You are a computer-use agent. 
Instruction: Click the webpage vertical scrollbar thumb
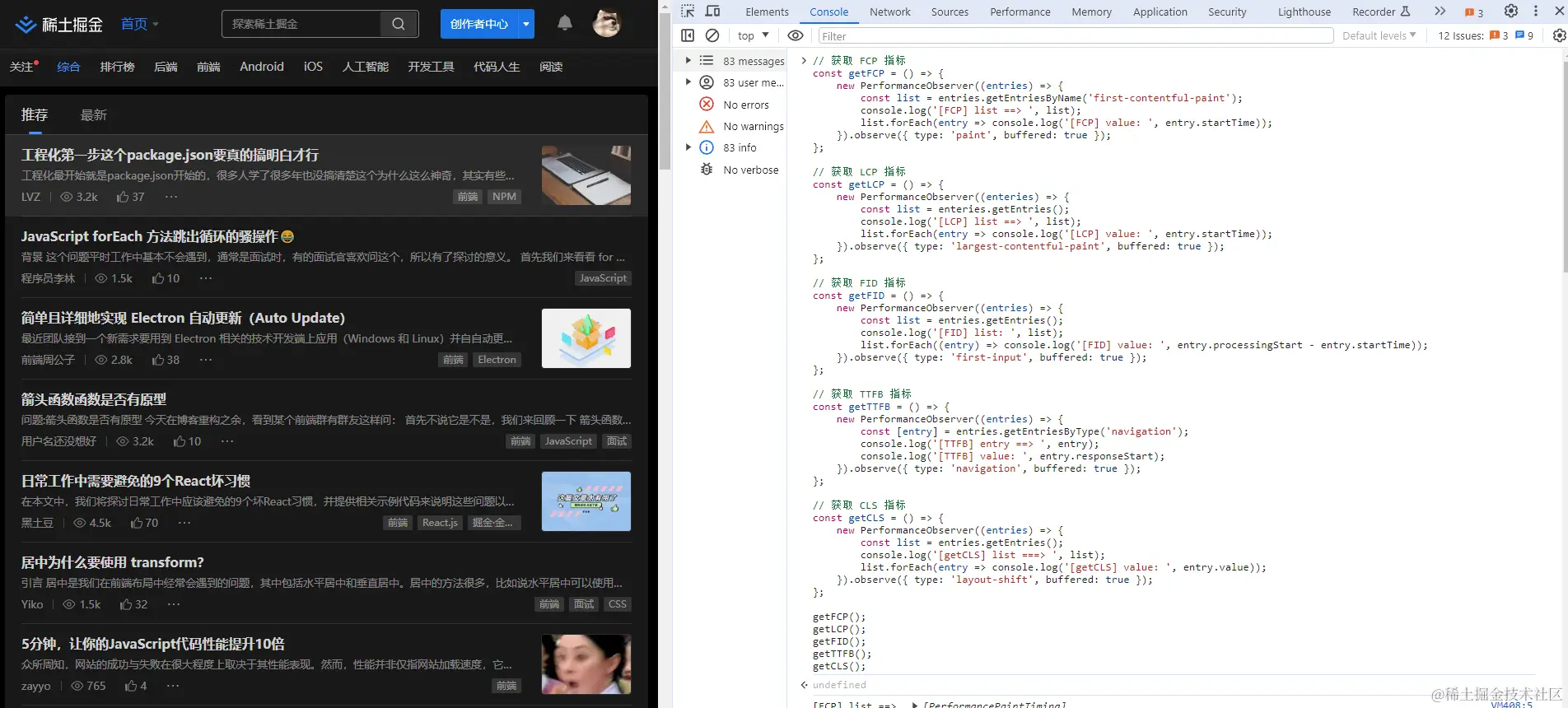click(x=665, y=92)
